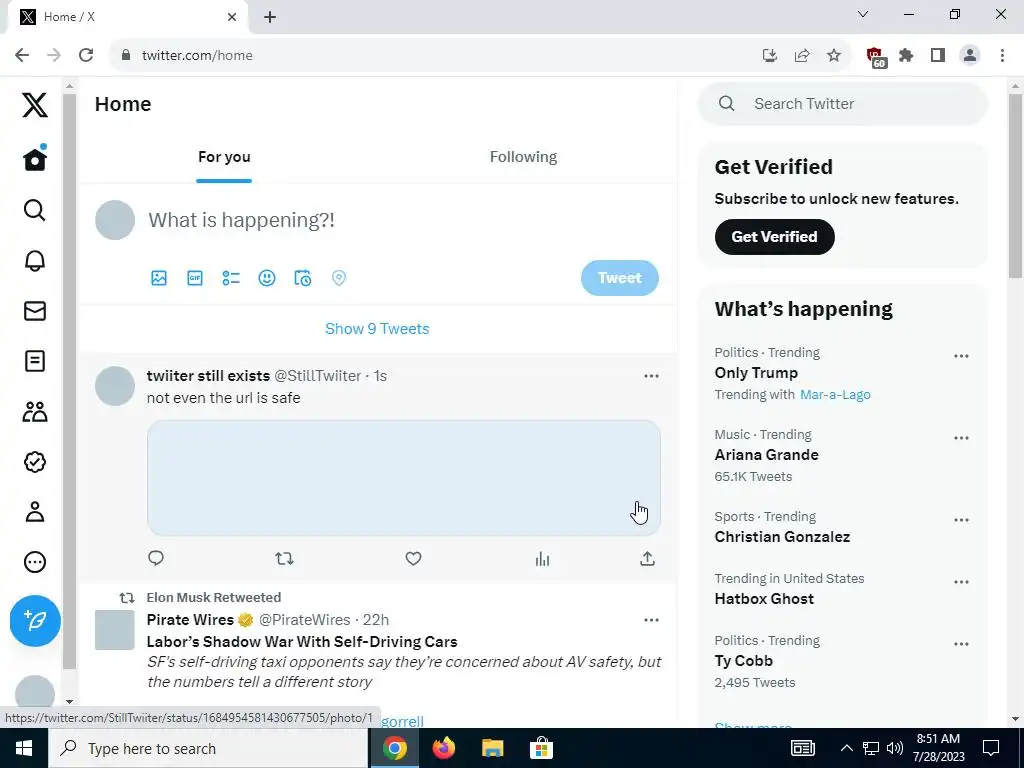Open Windows Start menu
This screenshot has width=1024, height=768.
(x=24, y=748)
